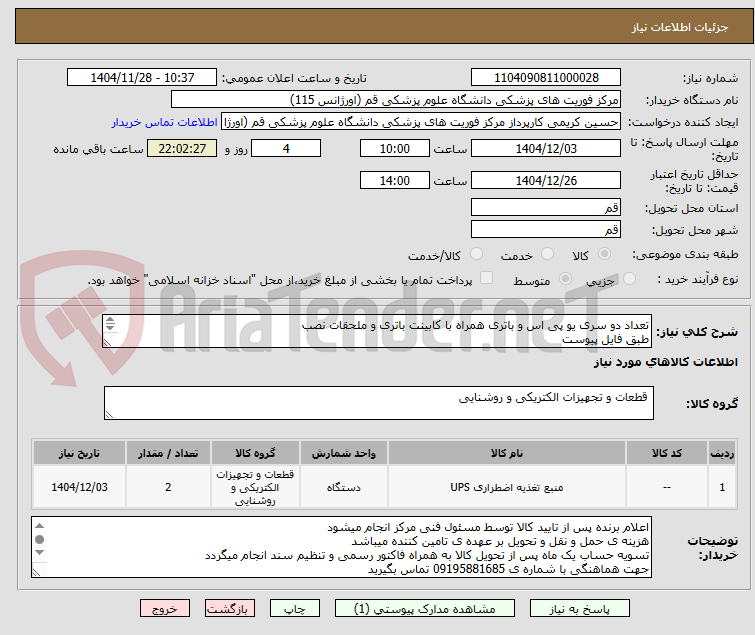Click the table group cell قطعات و تجهیزات الکتریکی
Screen dimensions: 755x635
[255, 487]
